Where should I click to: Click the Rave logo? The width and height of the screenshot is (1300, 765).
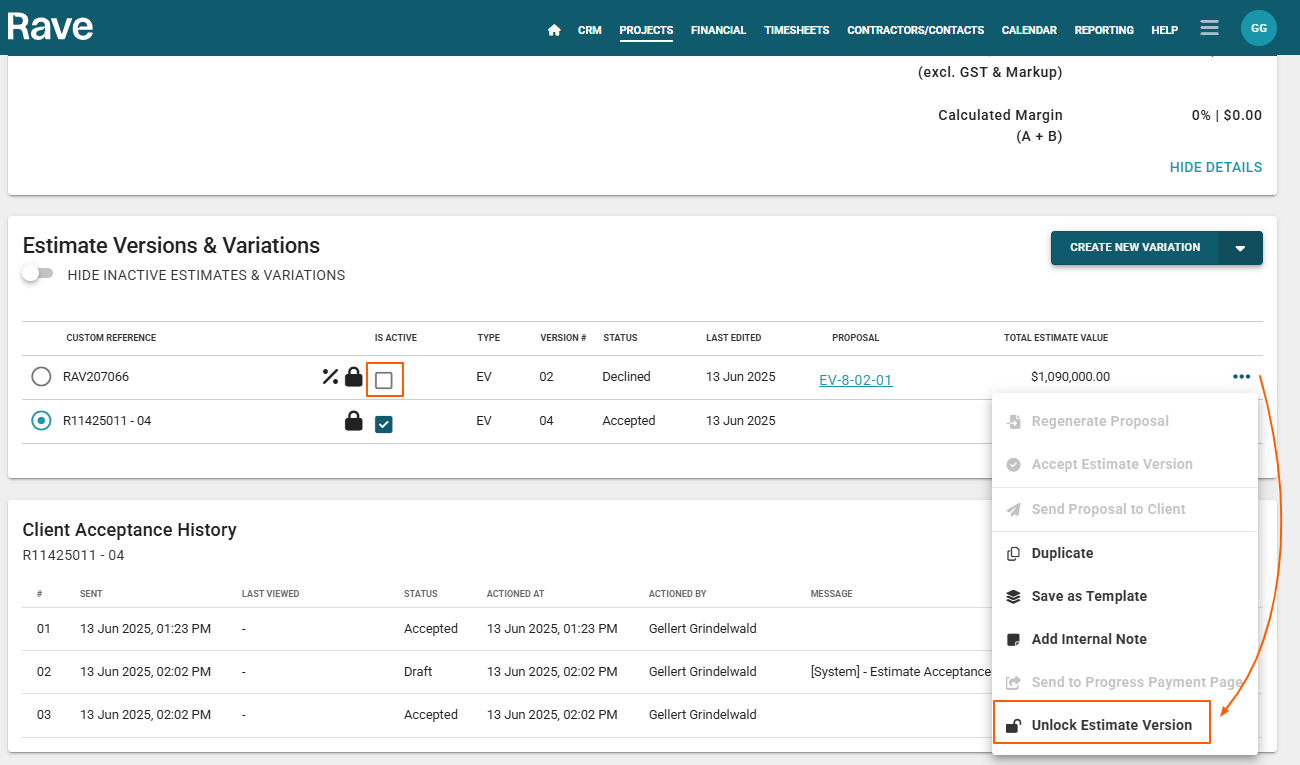pyautogui.click(x=50, y=27)
